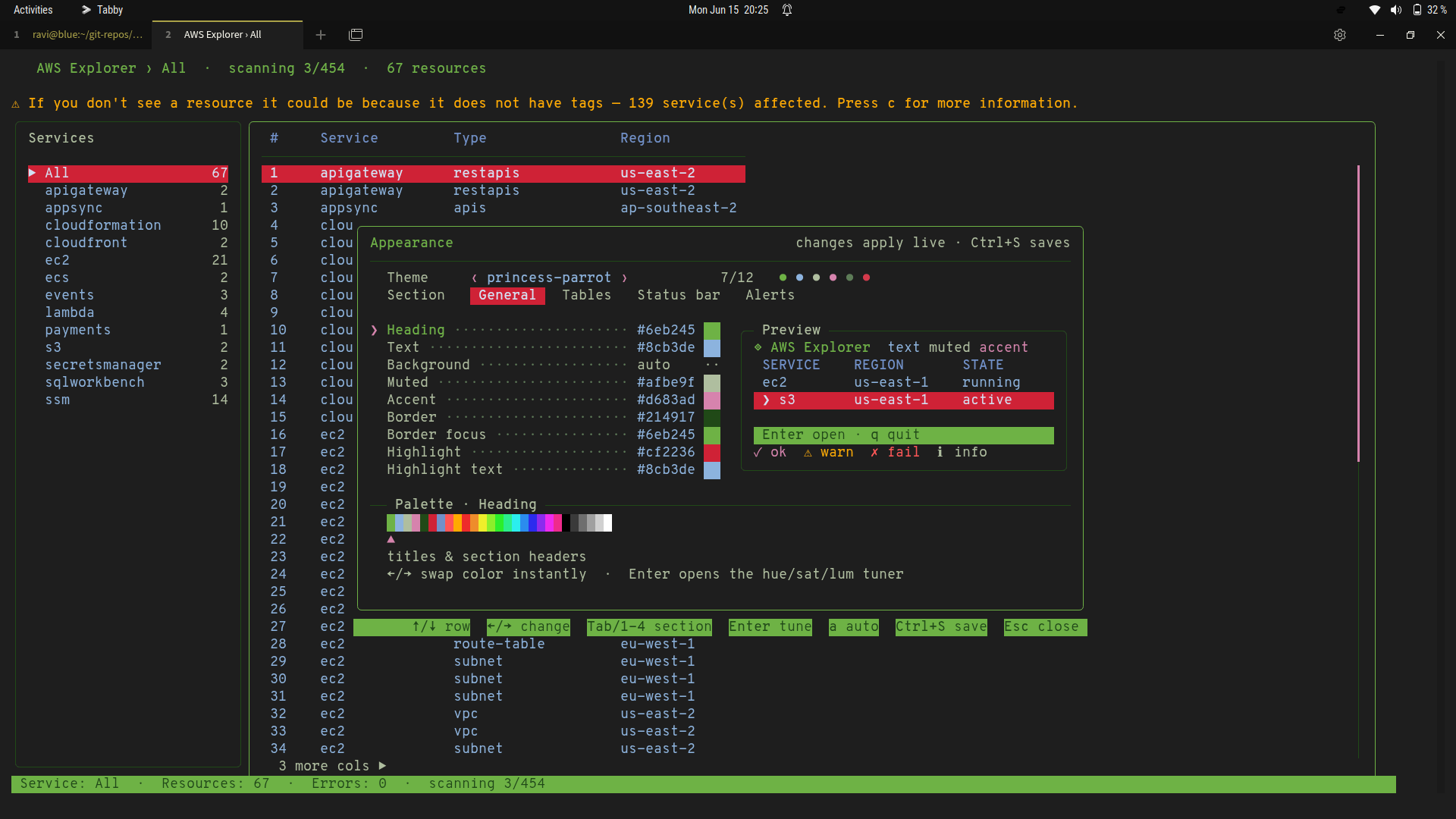1456x819 pixels.
Task: Select row 32 ec2 vpc us-east-2
Action: coord(504,714)
